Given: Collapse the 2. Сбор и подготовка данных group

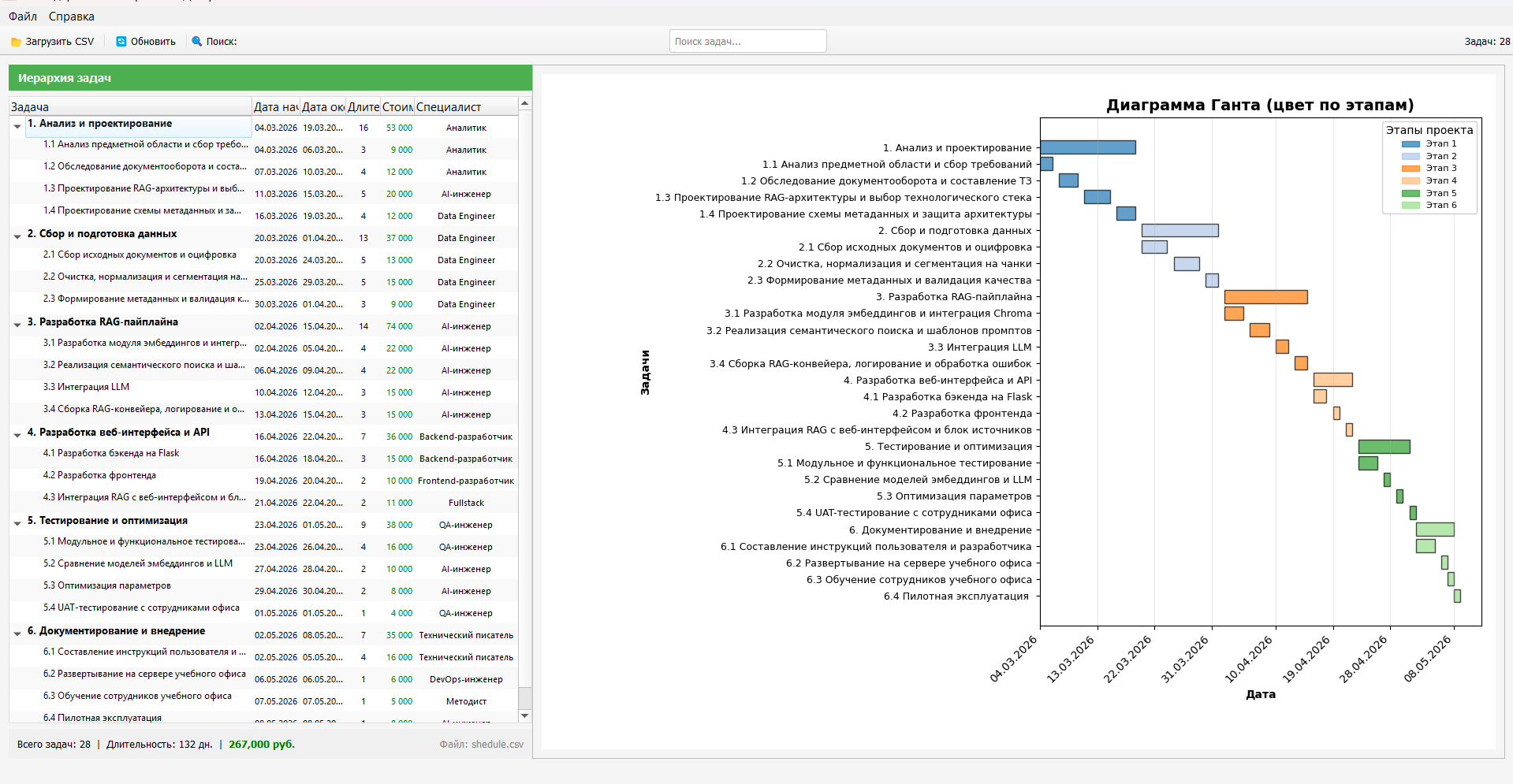Looking at the screenshot, I should click(x=17, y=236).
